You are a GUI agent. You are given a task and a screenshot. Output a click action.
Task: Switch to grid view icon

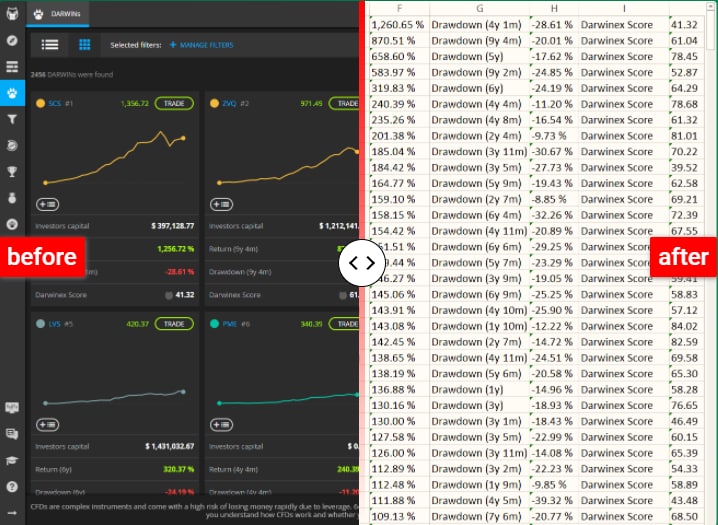pos(85,45)
